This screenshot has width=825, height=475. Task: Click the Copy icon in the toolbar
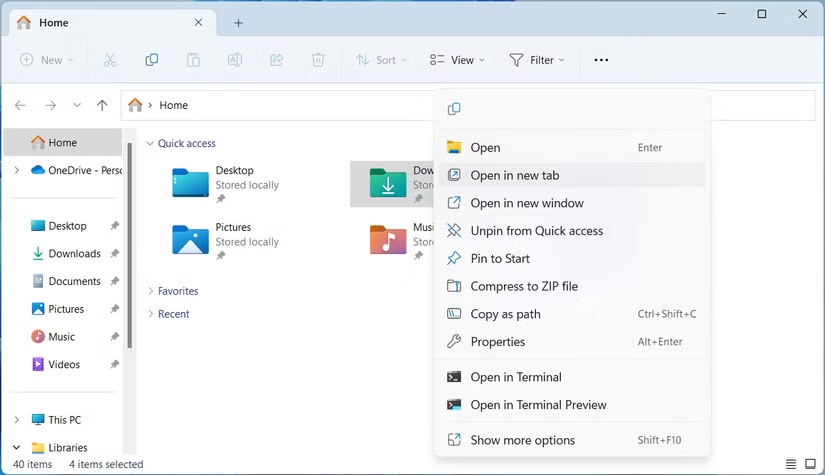[x=152, y=60]
